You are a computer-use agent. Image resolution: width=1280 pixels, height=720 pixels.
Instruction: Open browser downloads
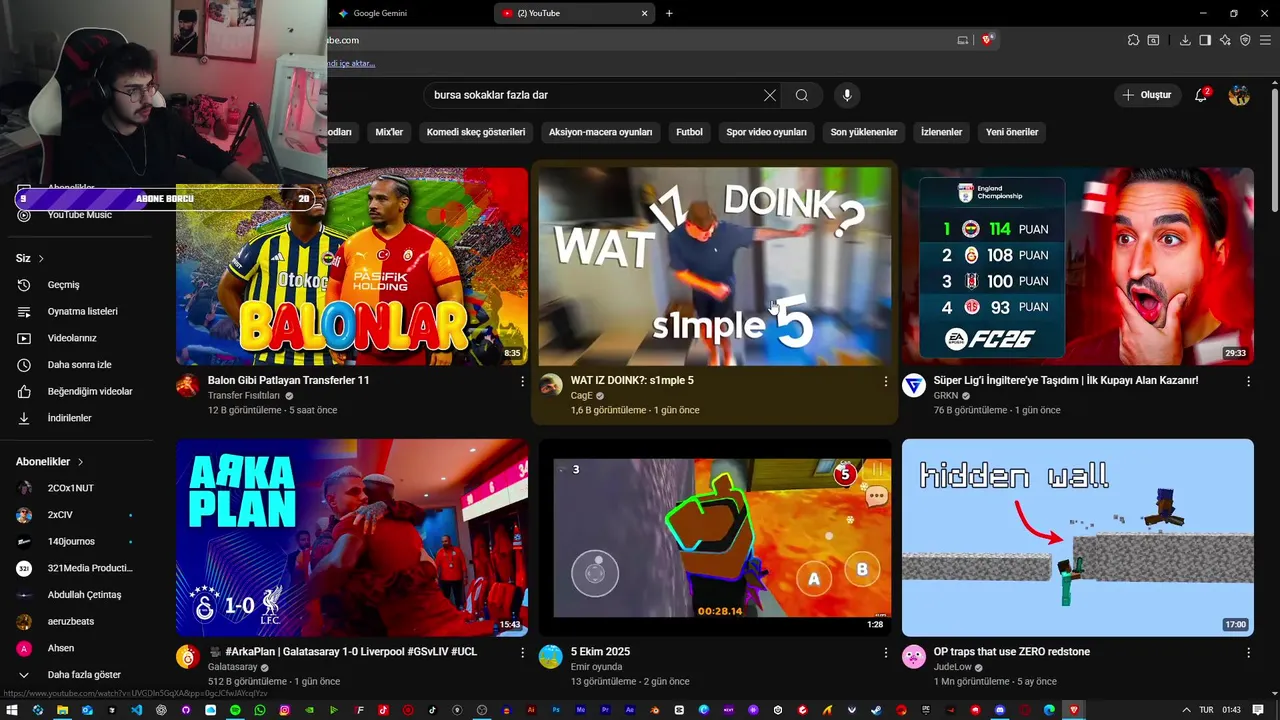tap(1185, 40)
